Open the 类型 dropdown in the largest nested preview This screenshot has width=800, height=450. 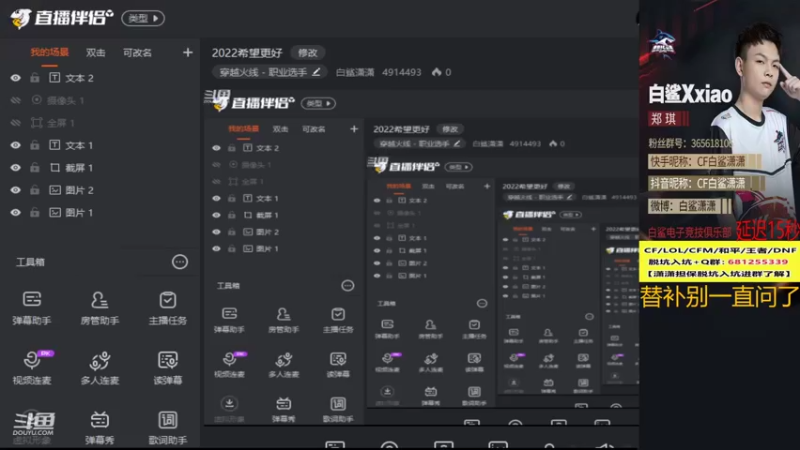[318, 103]
